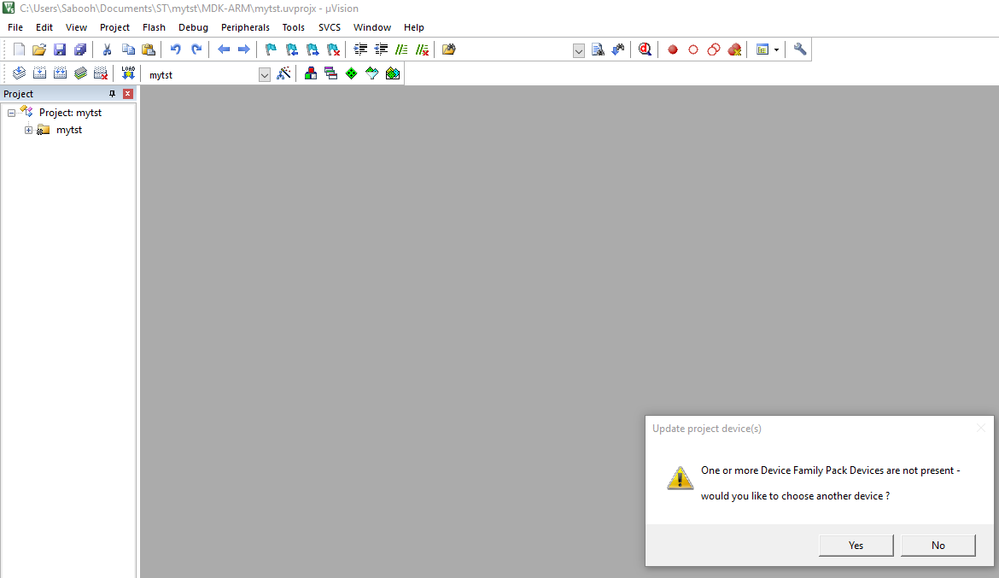This screenshot has width=999, height=578.
Task: Open the find text combo box dropdown
Action: 579,51
